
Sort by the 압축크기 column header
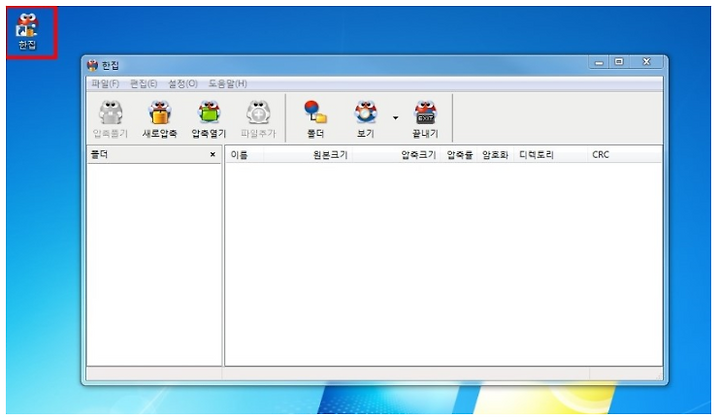pyautogui.click(x=396, y=155)
